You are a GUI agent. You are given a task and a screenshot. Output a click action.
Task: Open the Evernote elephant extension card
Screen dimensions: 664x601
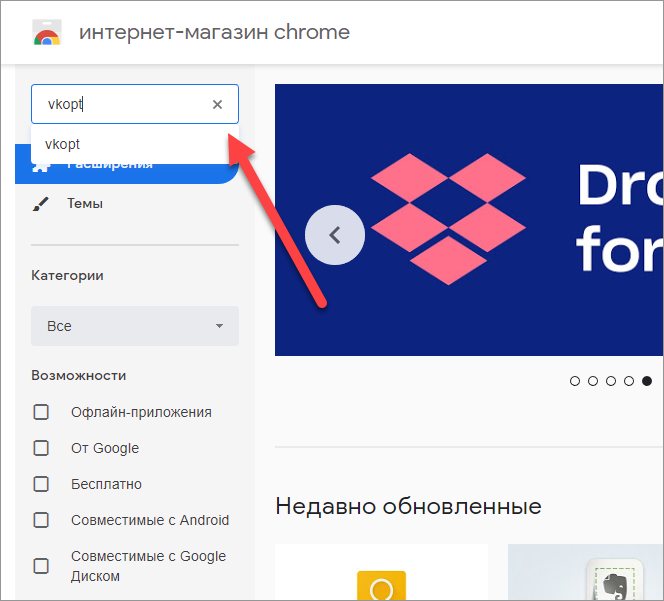pos(586,572)
